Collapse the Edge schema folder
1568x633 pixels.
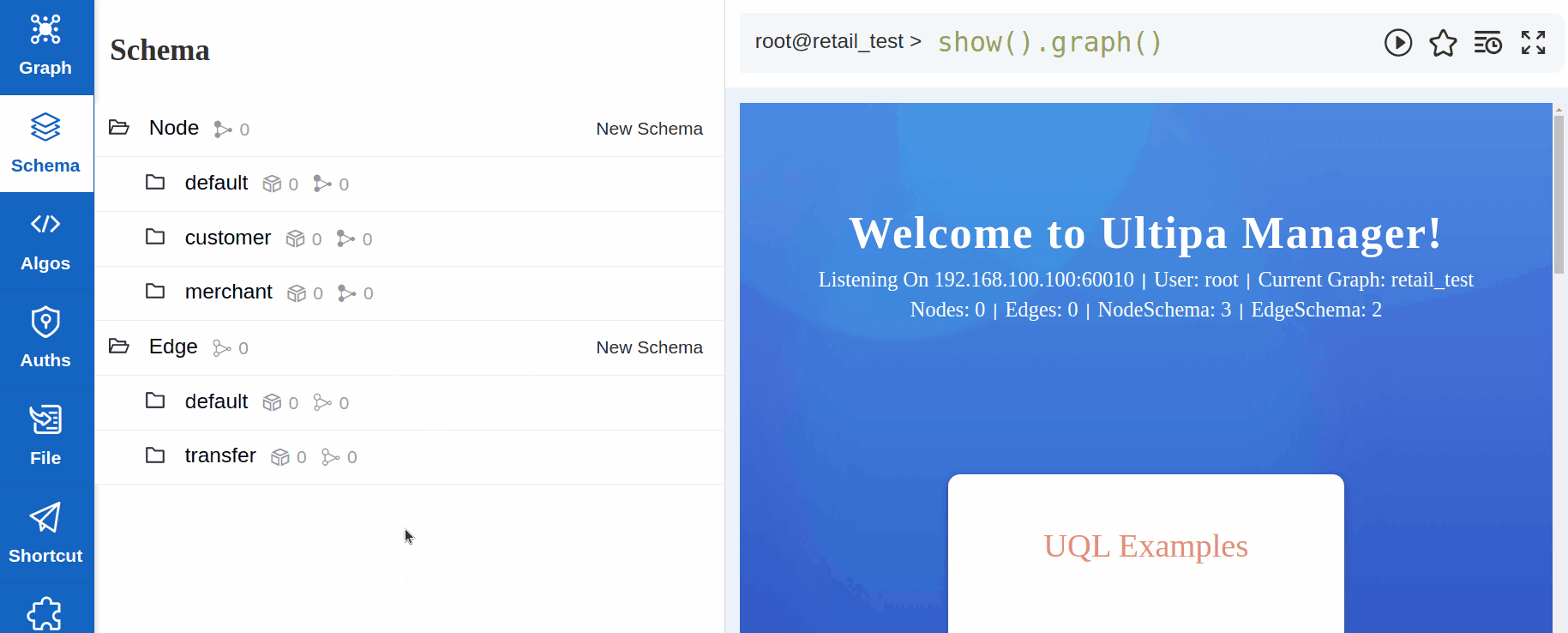[119, 347]
